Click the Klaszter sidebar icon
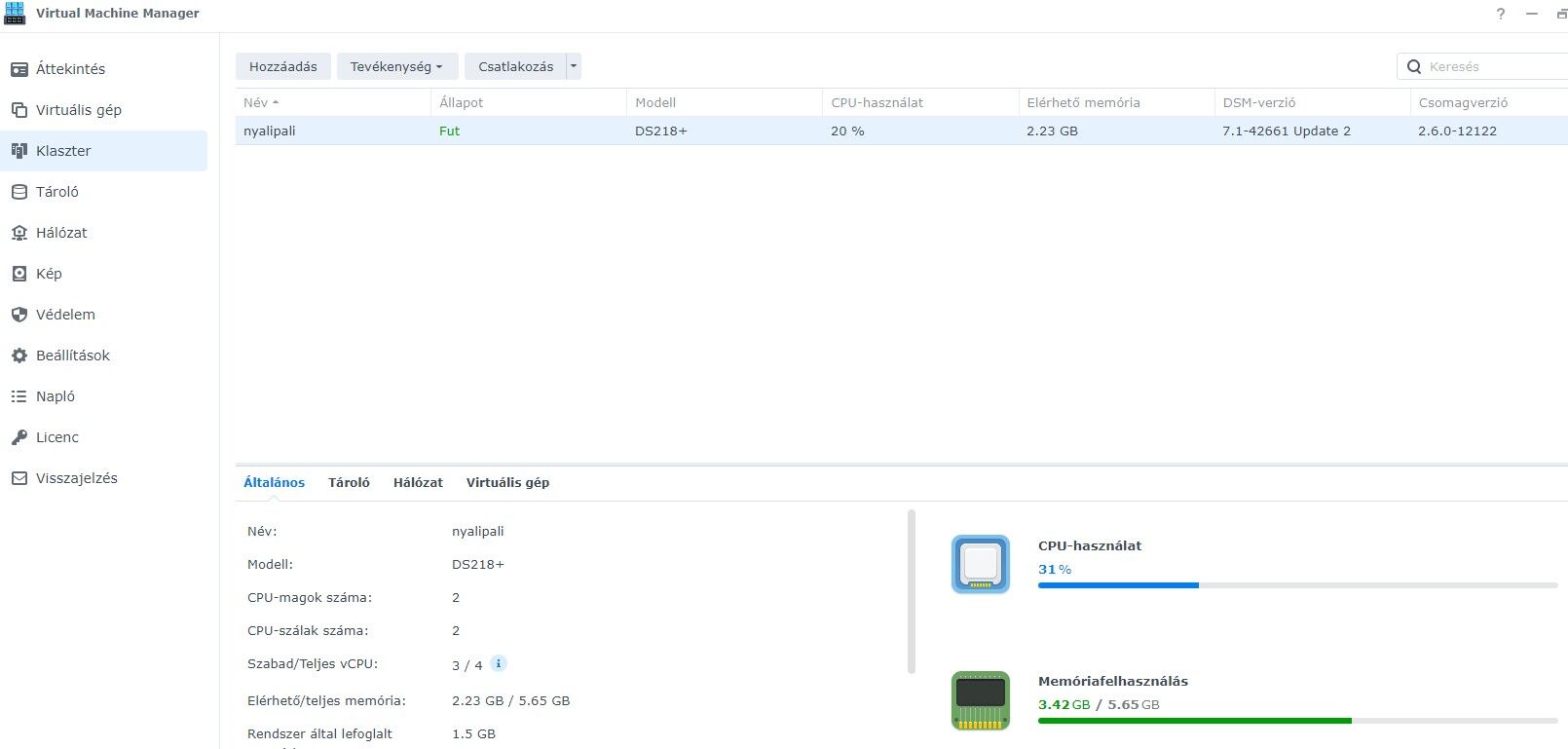 coord(19,151)
